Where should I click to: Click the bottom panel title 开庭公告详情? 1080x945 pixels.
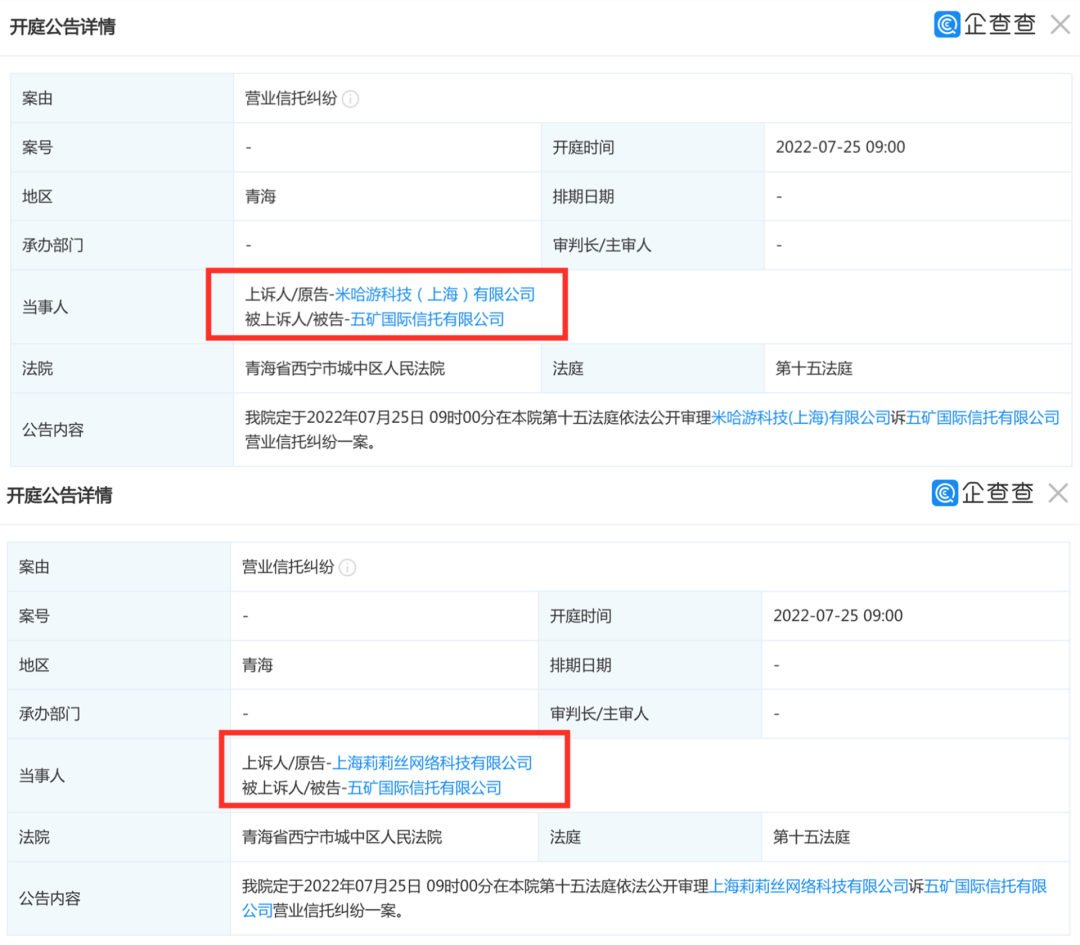point(60,495)
